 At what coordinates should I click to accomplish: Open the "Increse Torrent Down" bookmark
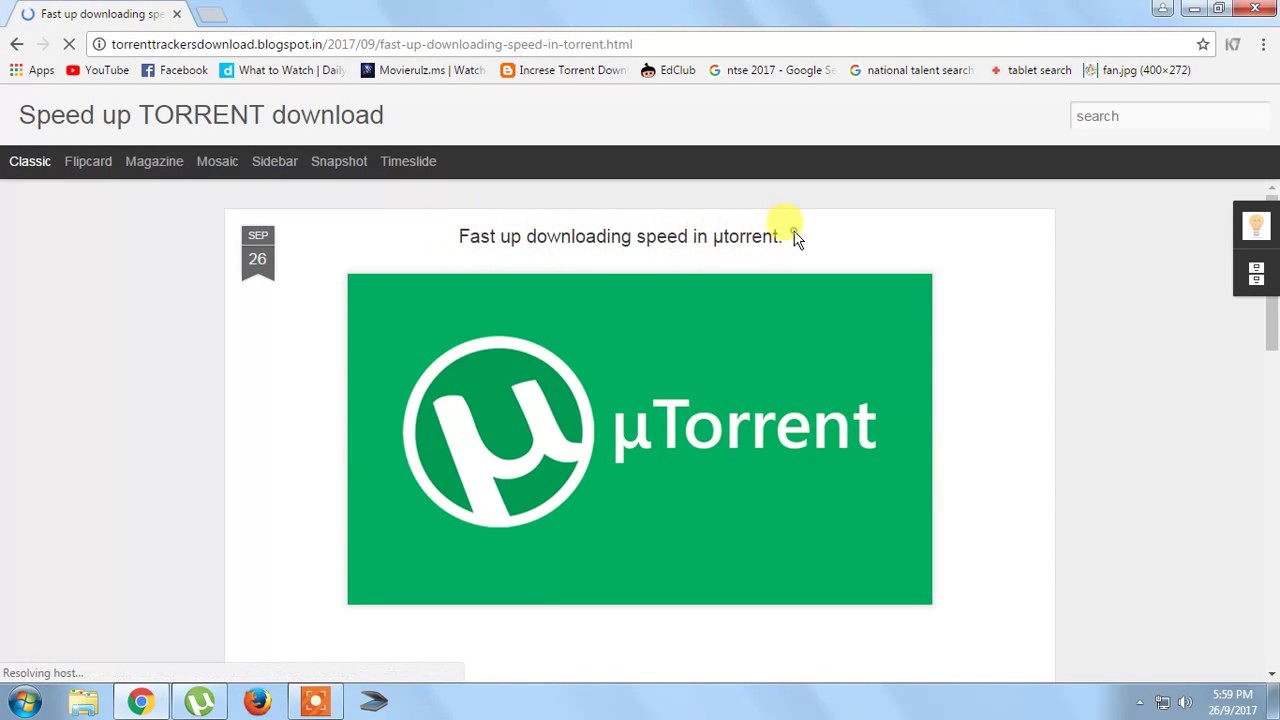pos(563,70)
